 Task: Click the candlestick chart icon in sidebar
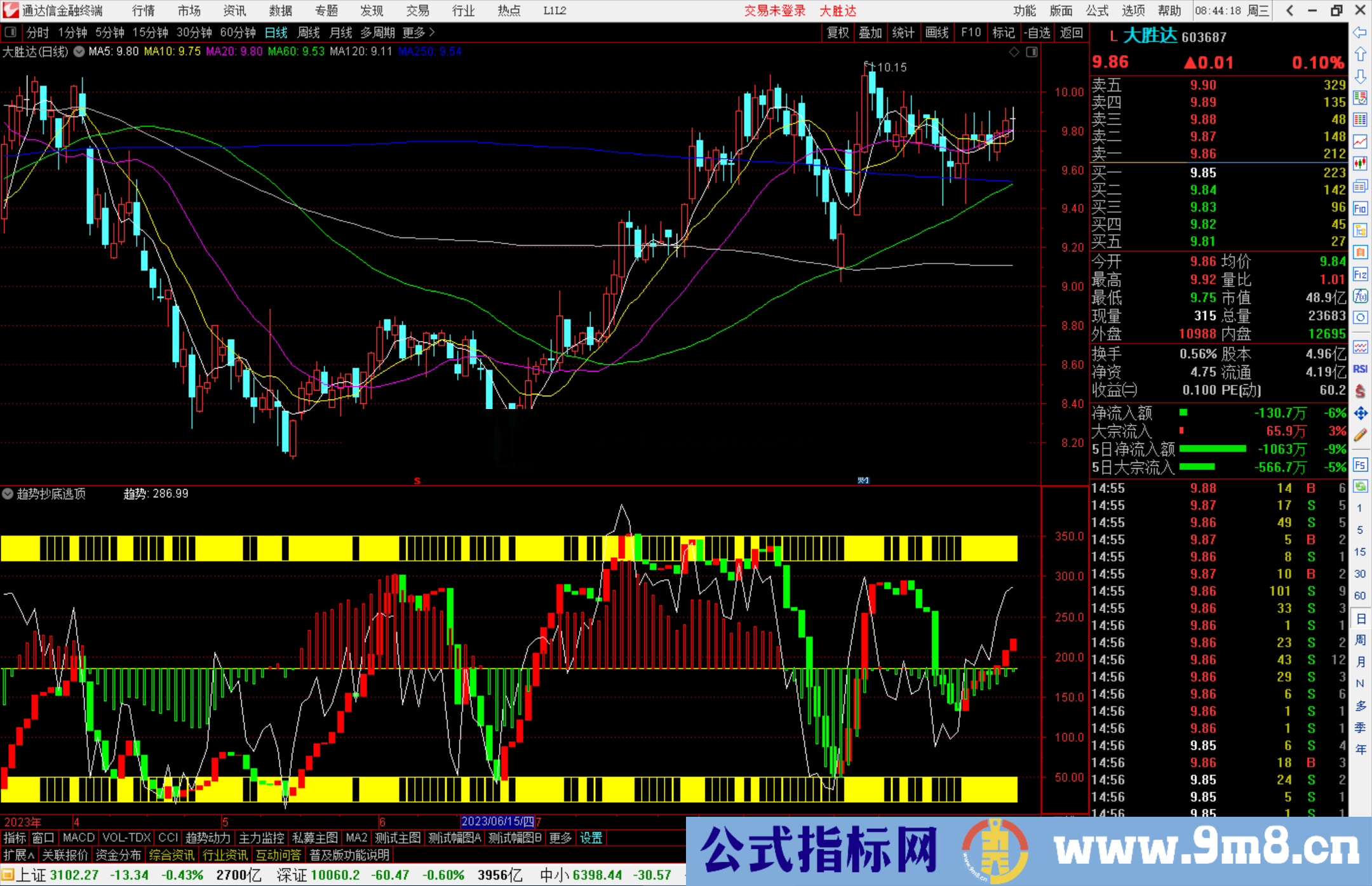[1360, 164]
